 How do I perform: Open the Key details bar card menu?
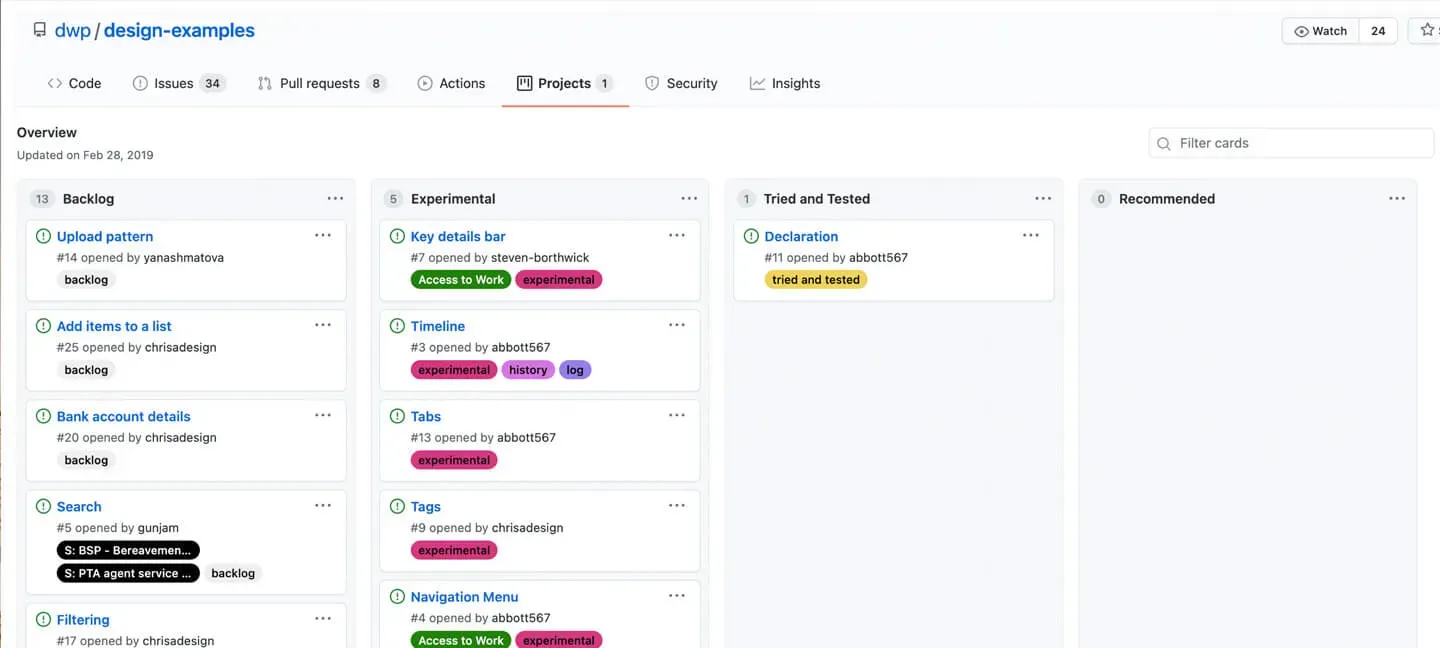[x=677, y=235]
